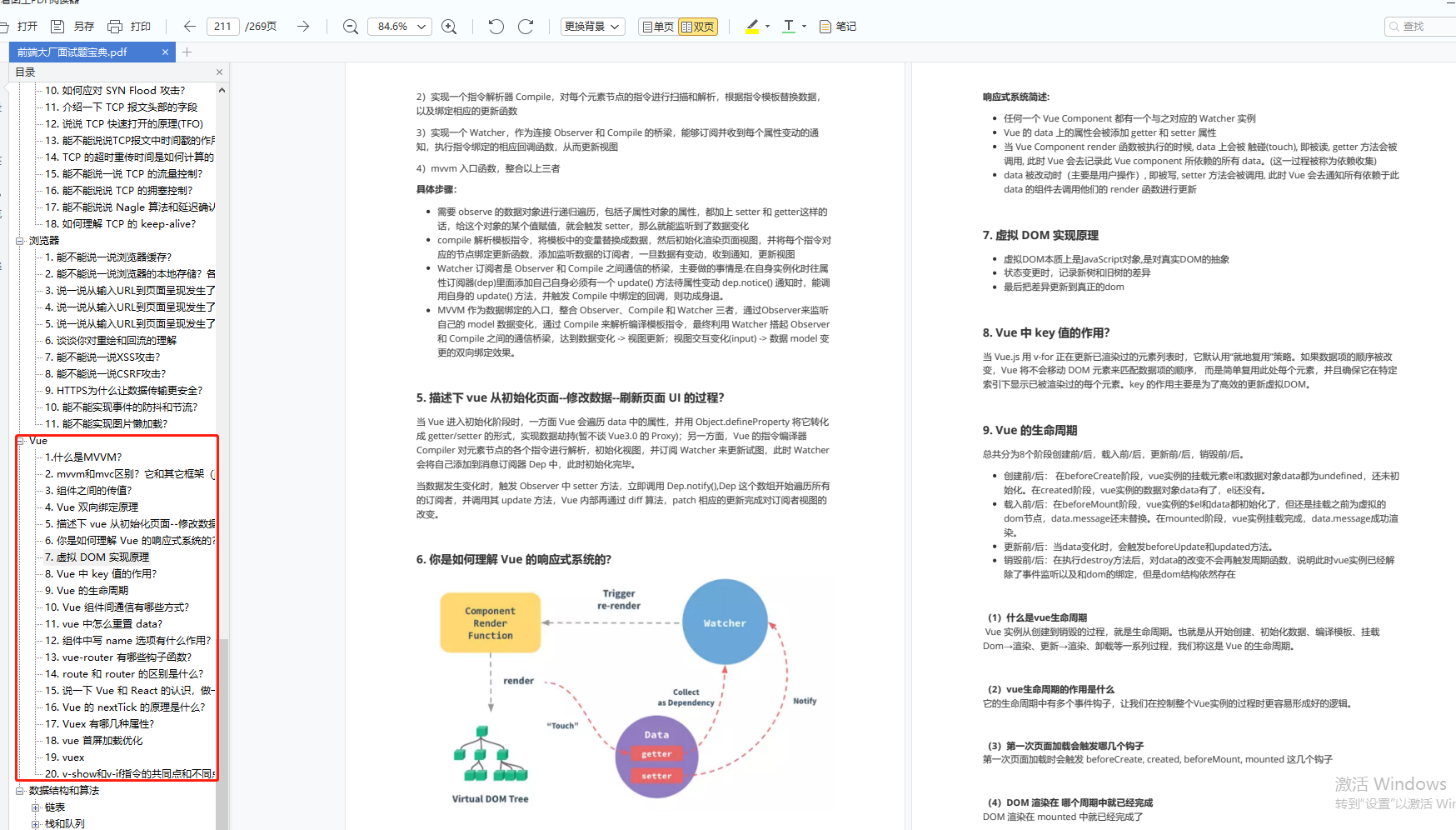Screen dimensions: 1456x830
Task: Collapse the 浏览器 tree node
Action: (20, 241)
